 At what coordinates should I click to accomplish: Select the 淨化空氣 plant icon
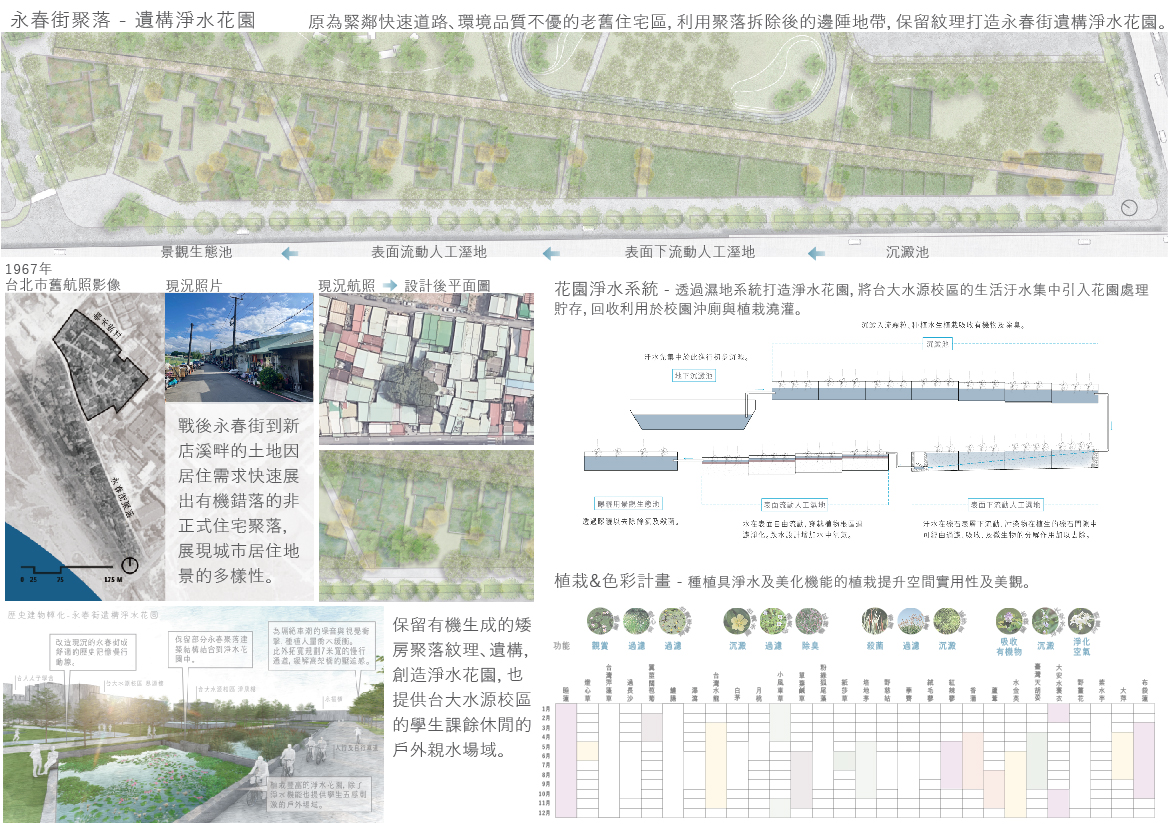pos(1080,622)
